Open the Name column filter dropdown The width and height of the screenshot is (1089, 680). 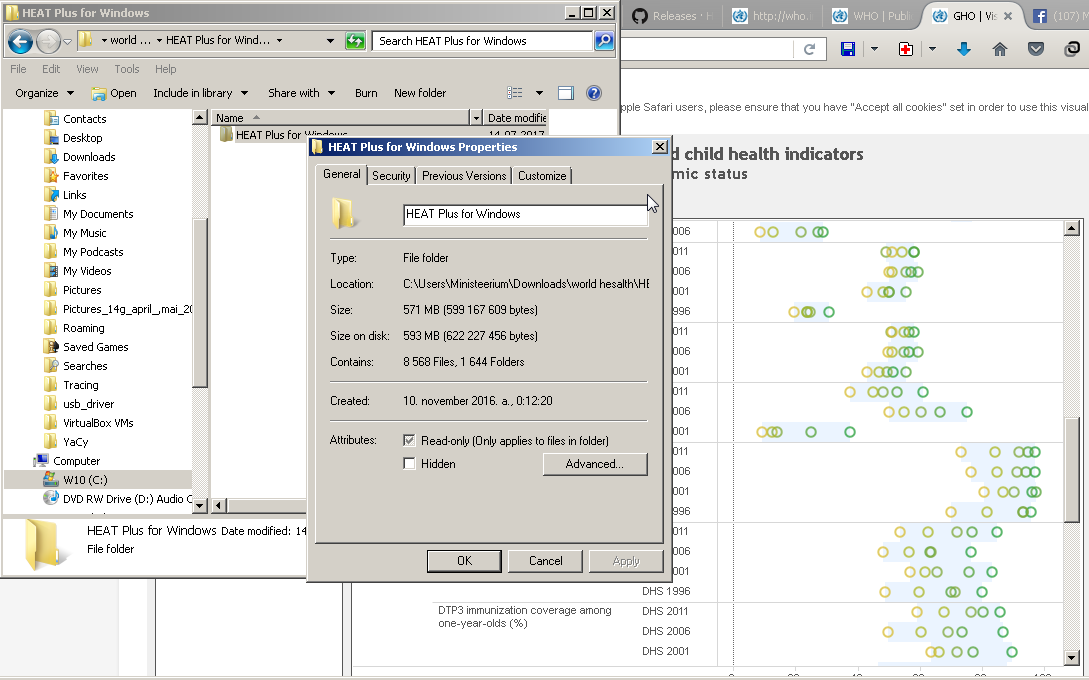(476, 118)
